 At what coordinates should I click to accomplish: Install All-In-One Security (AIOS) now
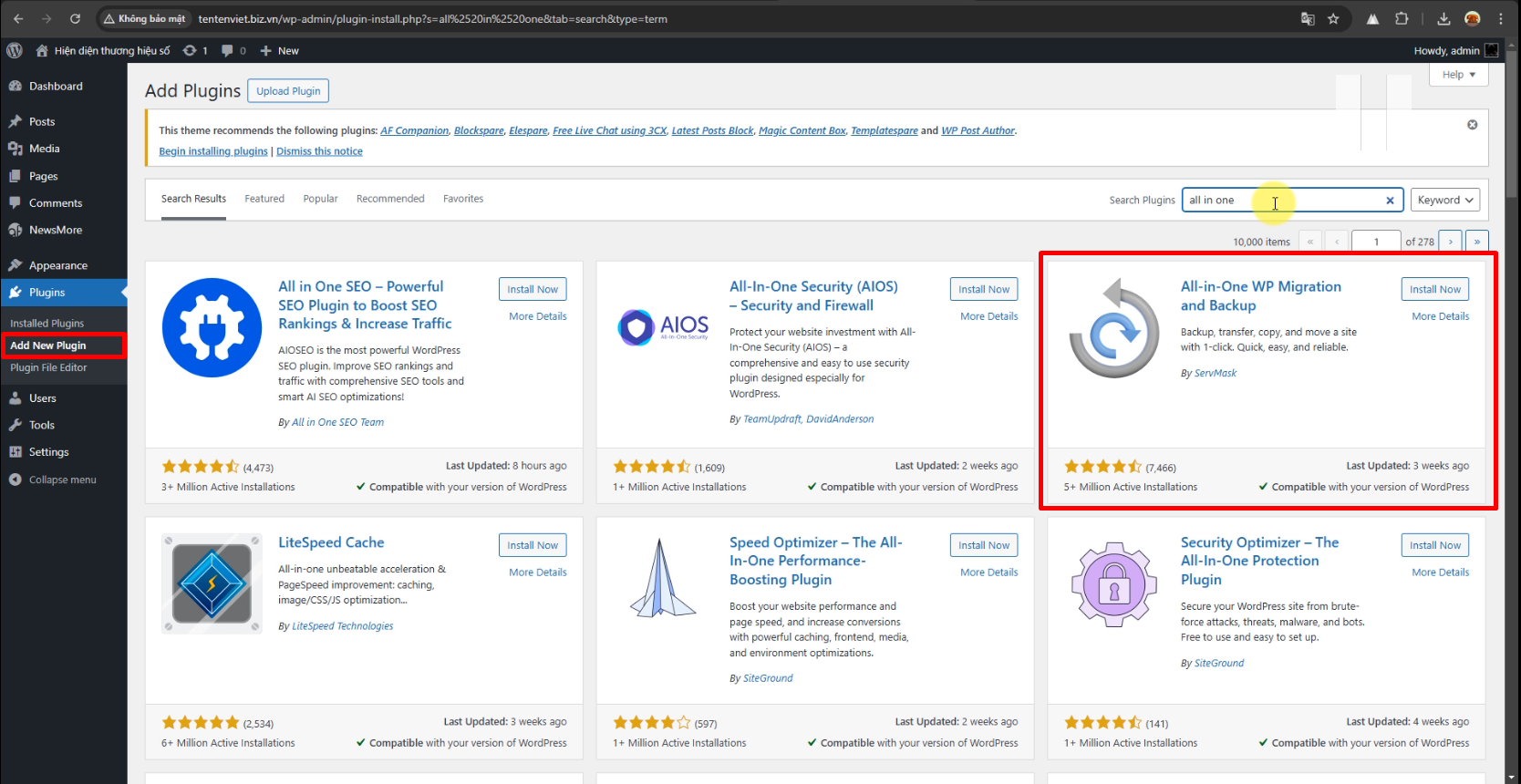coord(984,289)
